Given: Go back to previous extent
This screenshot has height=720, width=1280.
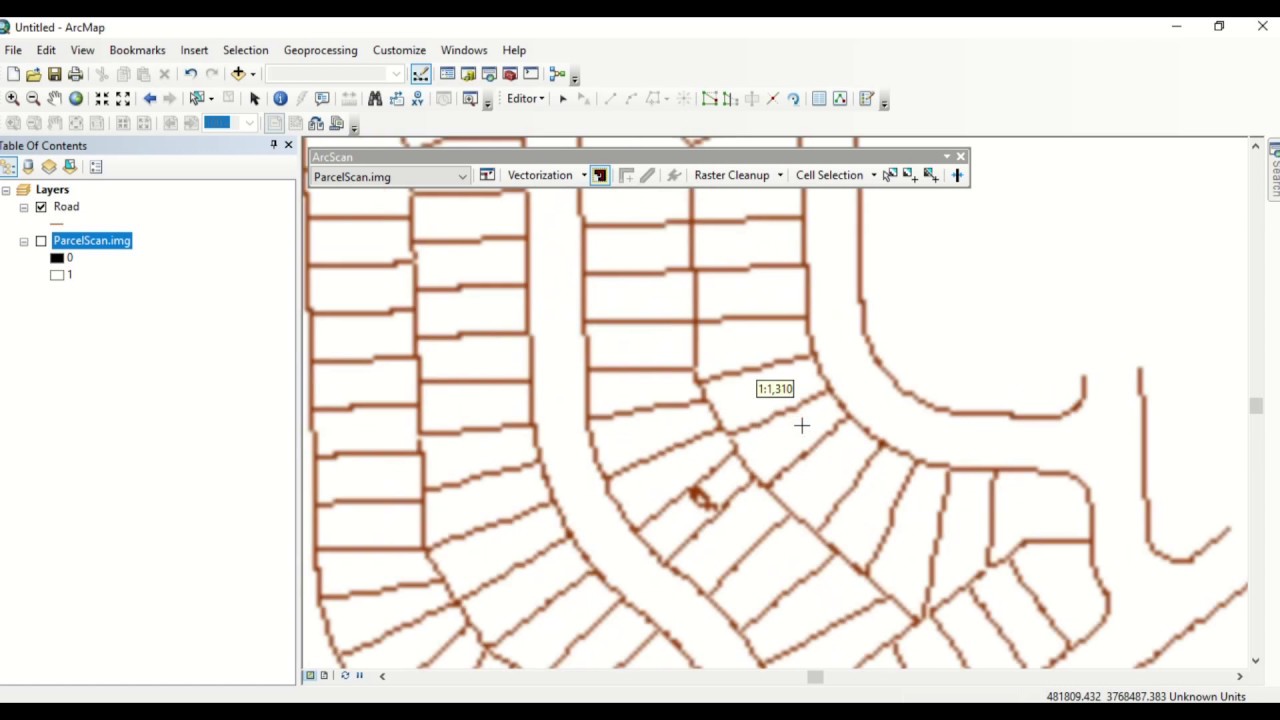Looking at the screenshot, I should pyautogui.click(x=150, y=98).
